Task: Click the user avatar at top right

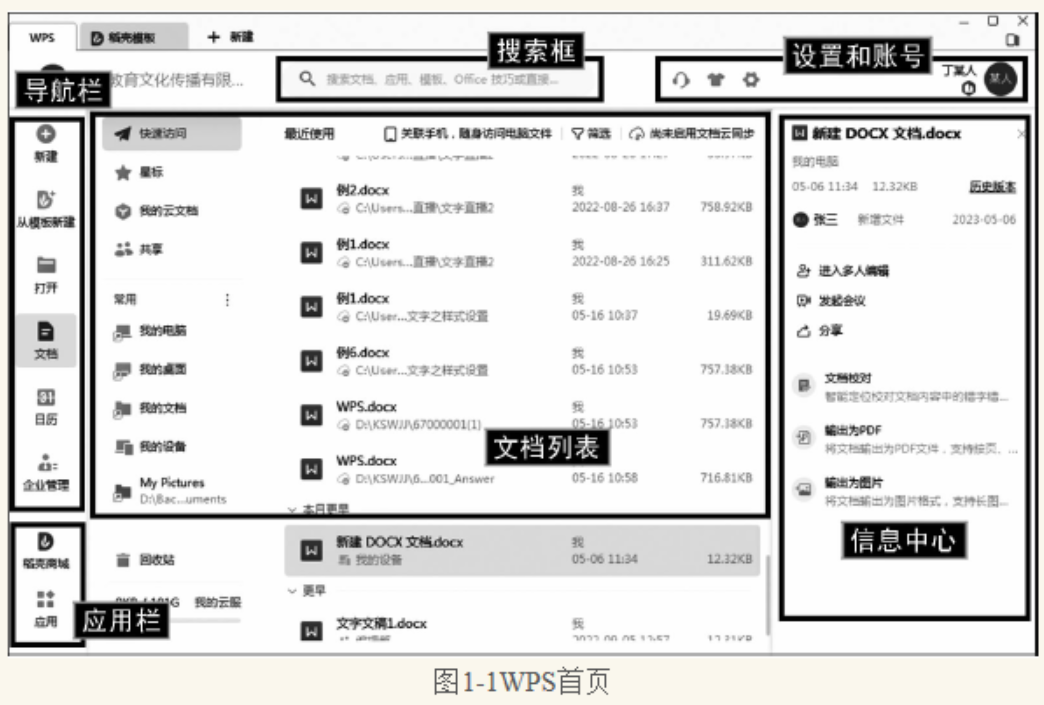Action: tap(1001, 79)
